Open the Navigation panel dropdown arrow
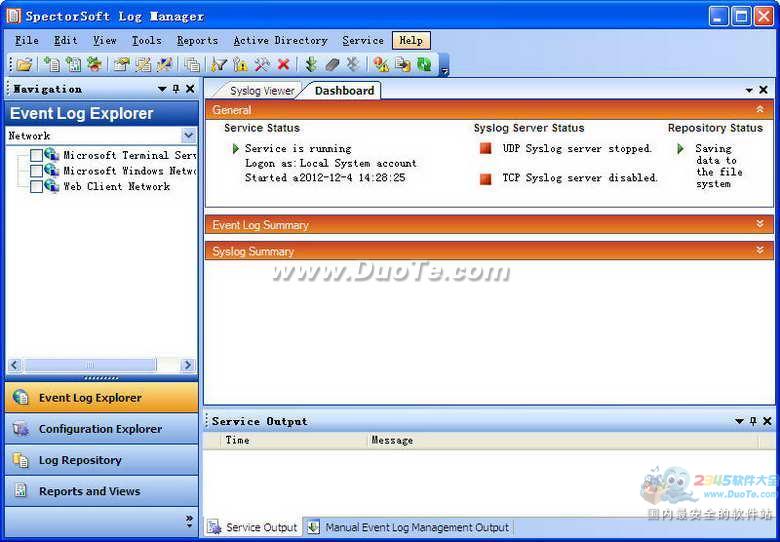This screenshot has height=542, width=780. point(162,89)
